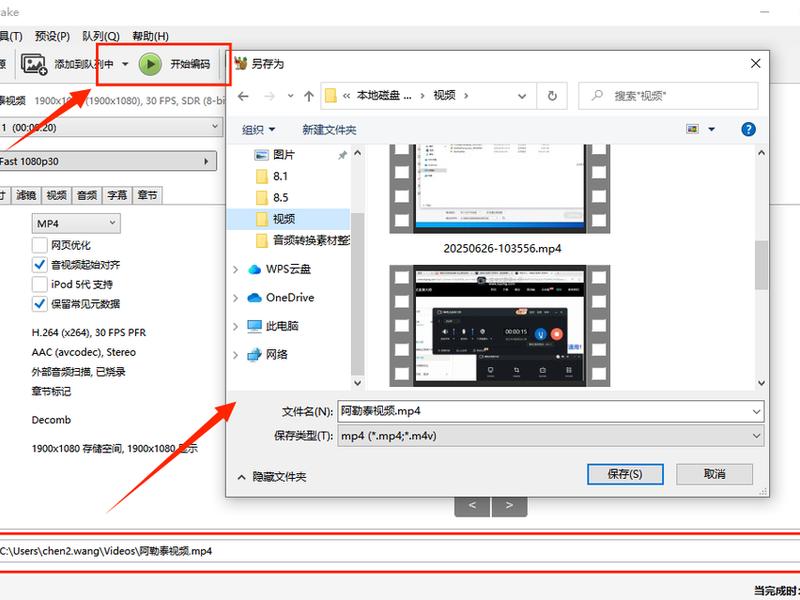Viewport: 800px width, 600px height.
Task: Click the next preview > button
Action: pyautogui.click(x=509, y=506)
